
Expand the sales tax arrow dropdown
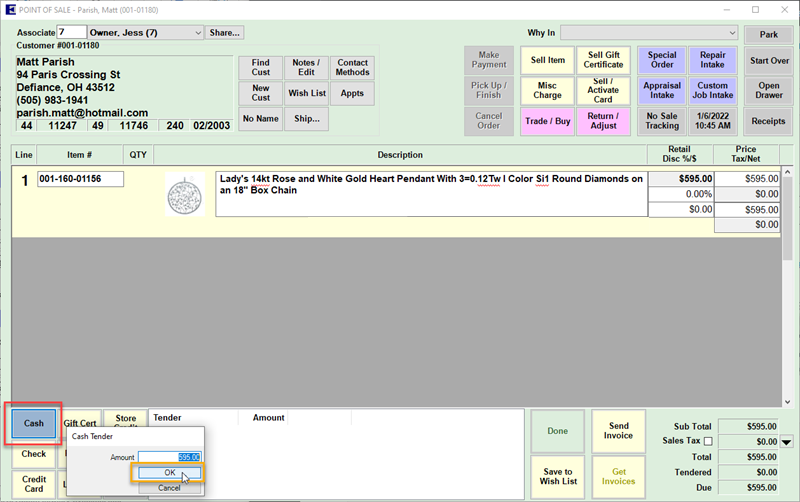(x=786, y=442)
